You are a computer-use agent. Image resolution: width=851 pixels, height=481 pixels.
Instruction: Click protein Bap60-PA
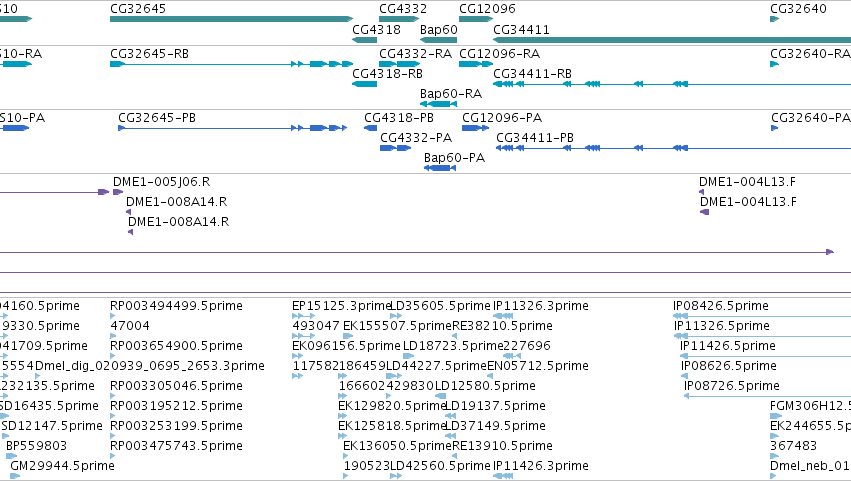tap(440, 168)
